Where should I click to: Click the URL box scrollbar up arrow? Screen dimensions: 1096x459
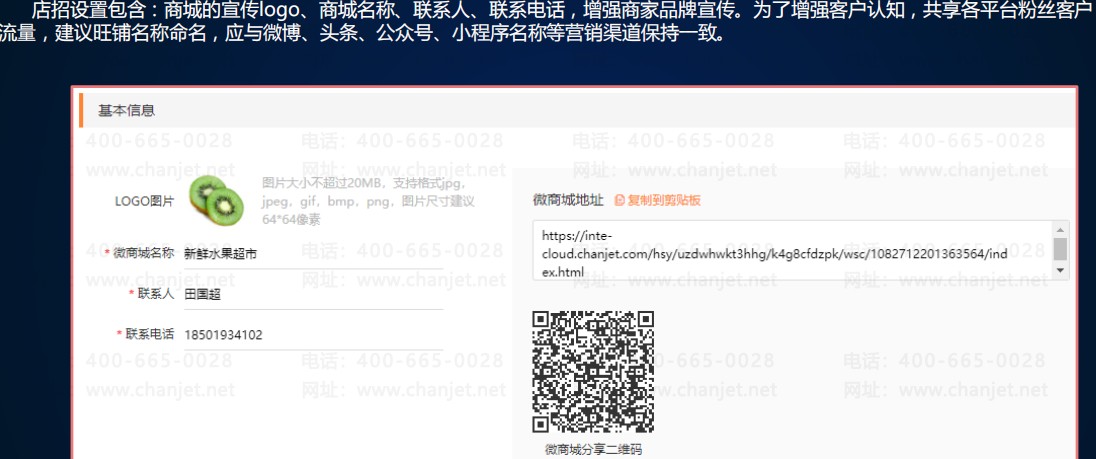click(1060, 229)
